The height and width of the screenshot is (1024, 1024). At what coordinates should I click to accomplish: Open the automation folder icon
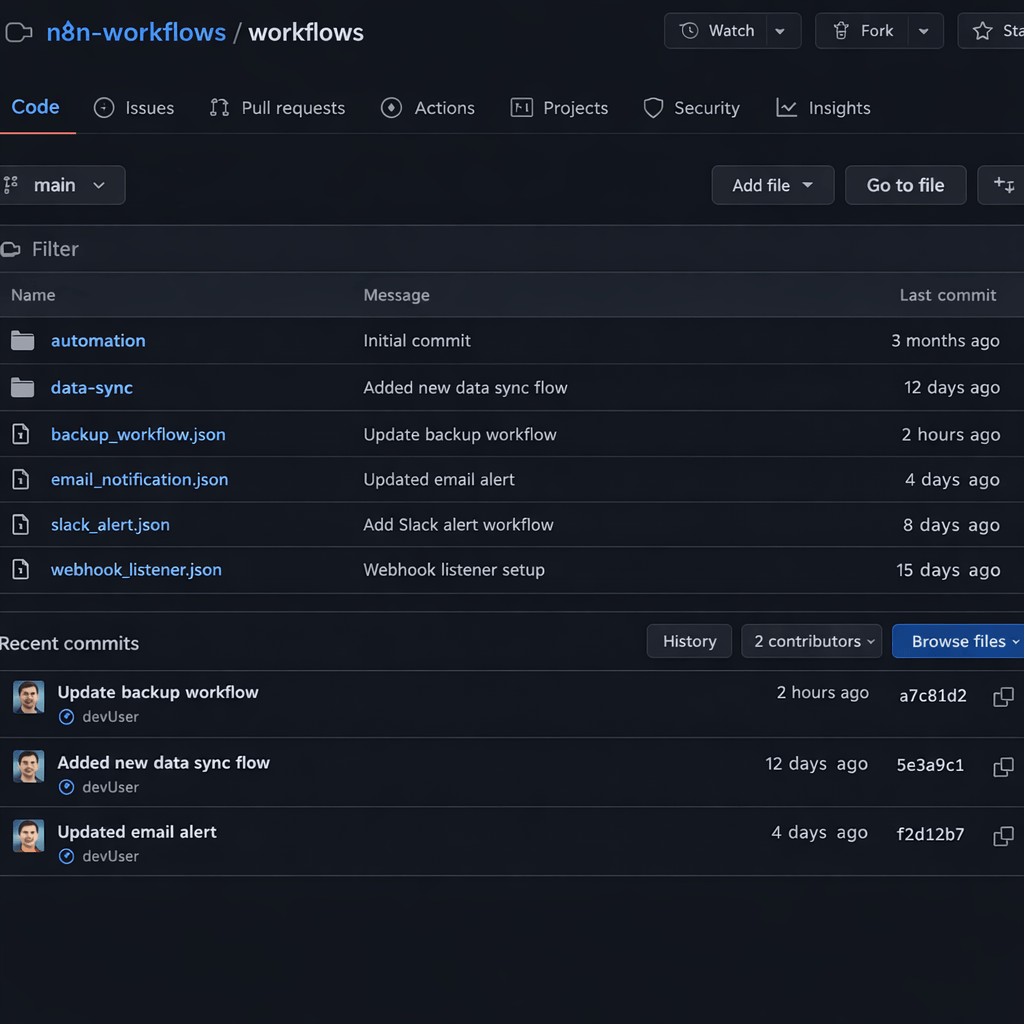click(x=23, y=340)
